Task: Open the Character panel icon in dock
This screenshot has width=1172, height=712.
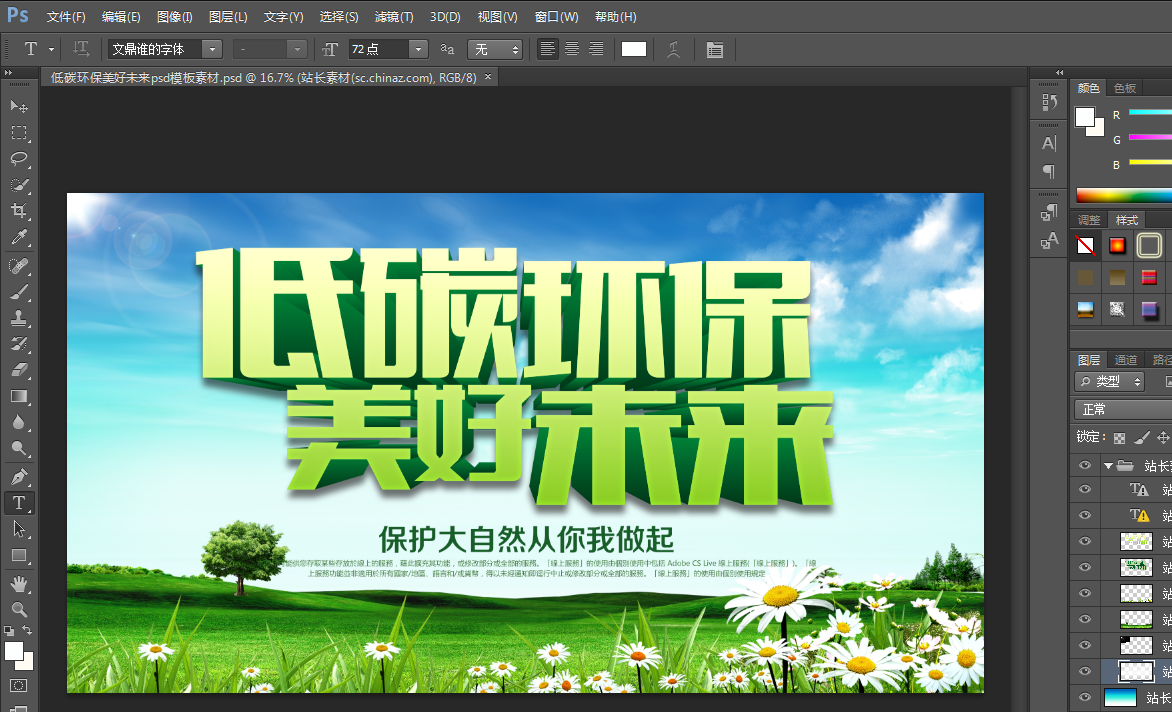Action: coord(1049,143)
